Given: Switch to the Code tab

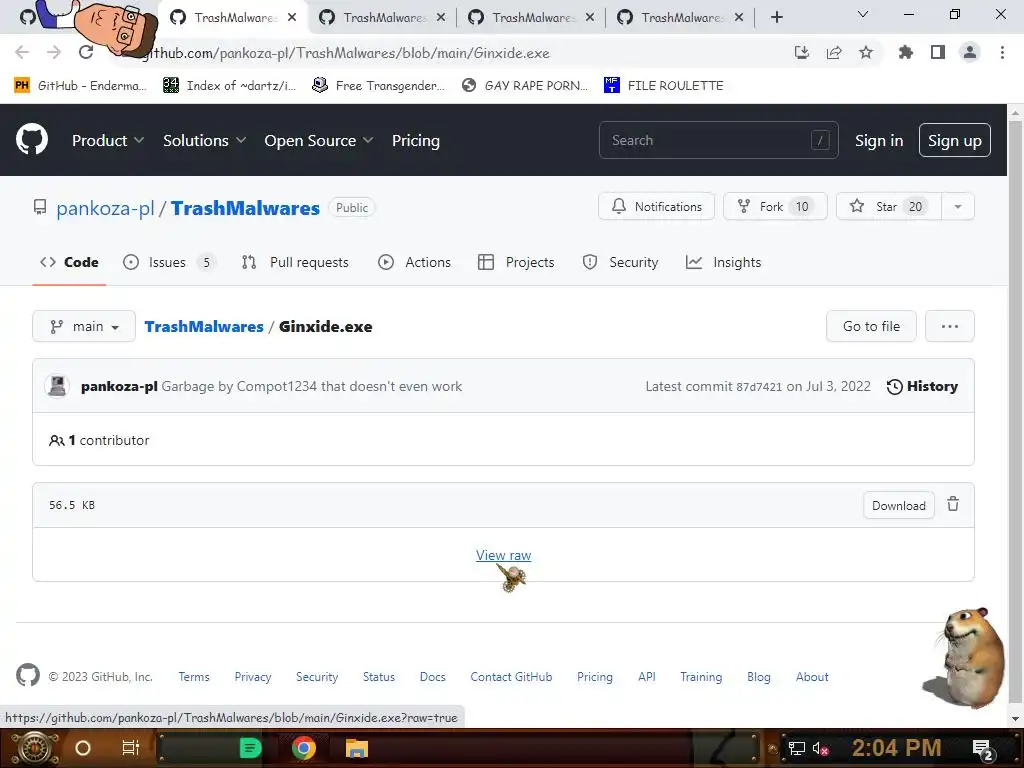Looking at the screenshot, I should 69,262.
